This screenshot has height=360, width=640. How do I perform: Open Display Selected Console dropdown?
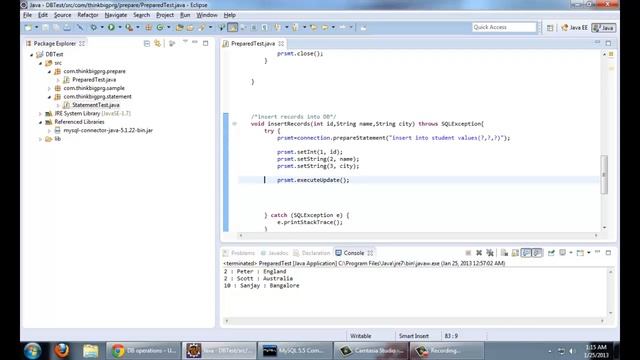click(571, 253)
